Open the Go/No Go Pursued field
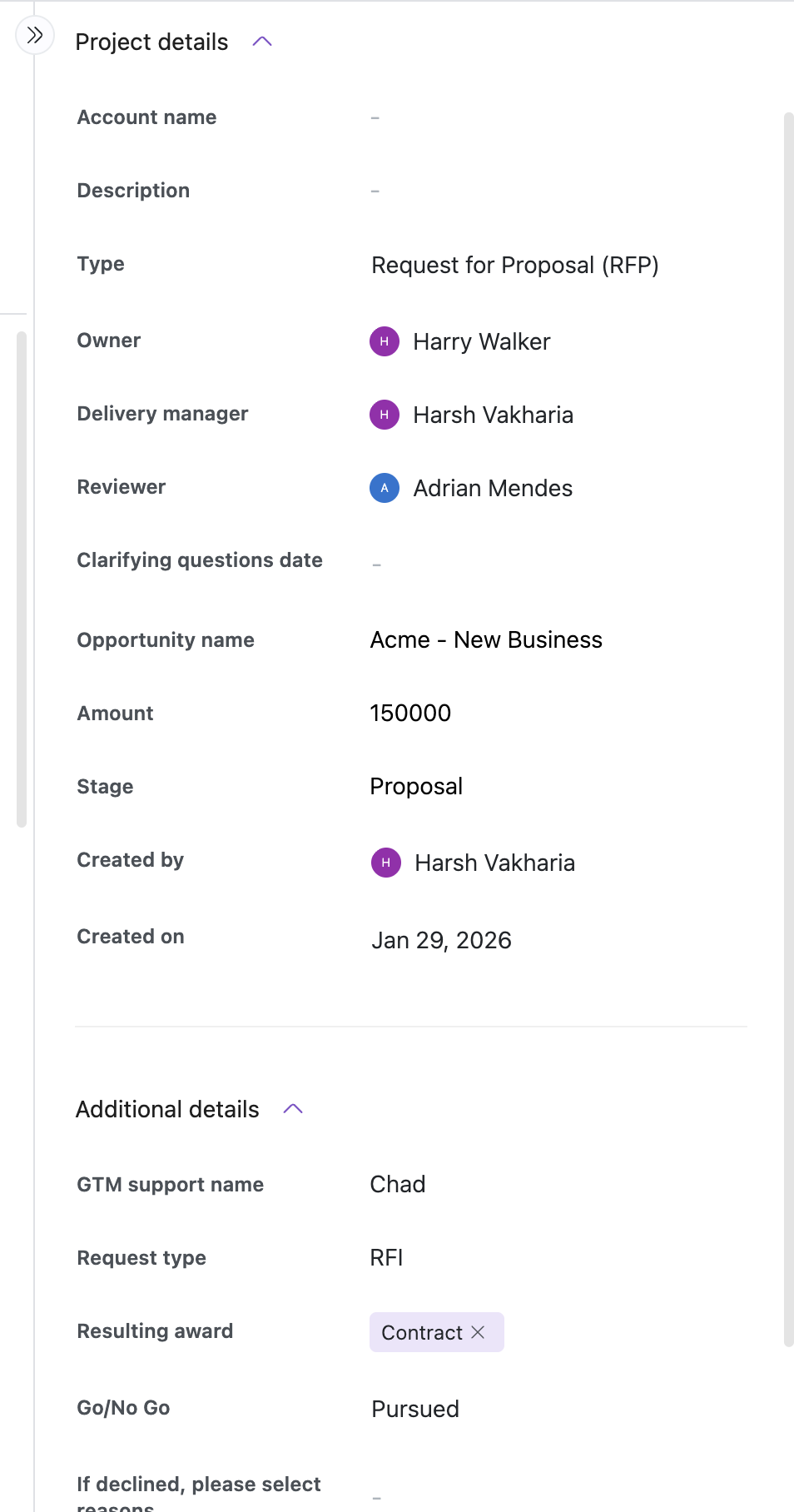This screenshot has height=1512, width=794. pos(415,1409)
